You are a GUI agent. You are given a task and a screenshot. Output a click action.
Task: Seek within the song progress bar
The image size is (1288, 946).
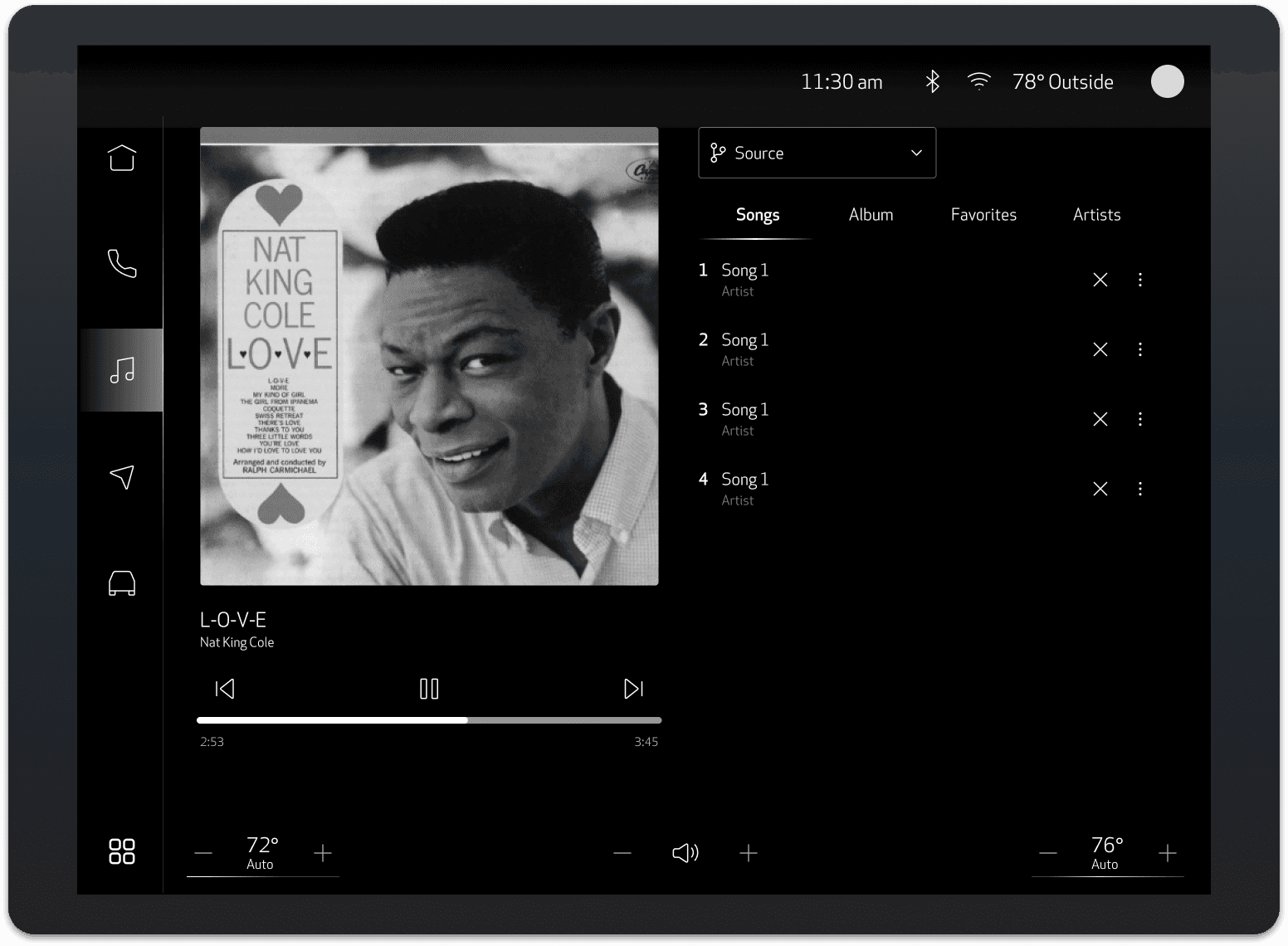[429, 720]
